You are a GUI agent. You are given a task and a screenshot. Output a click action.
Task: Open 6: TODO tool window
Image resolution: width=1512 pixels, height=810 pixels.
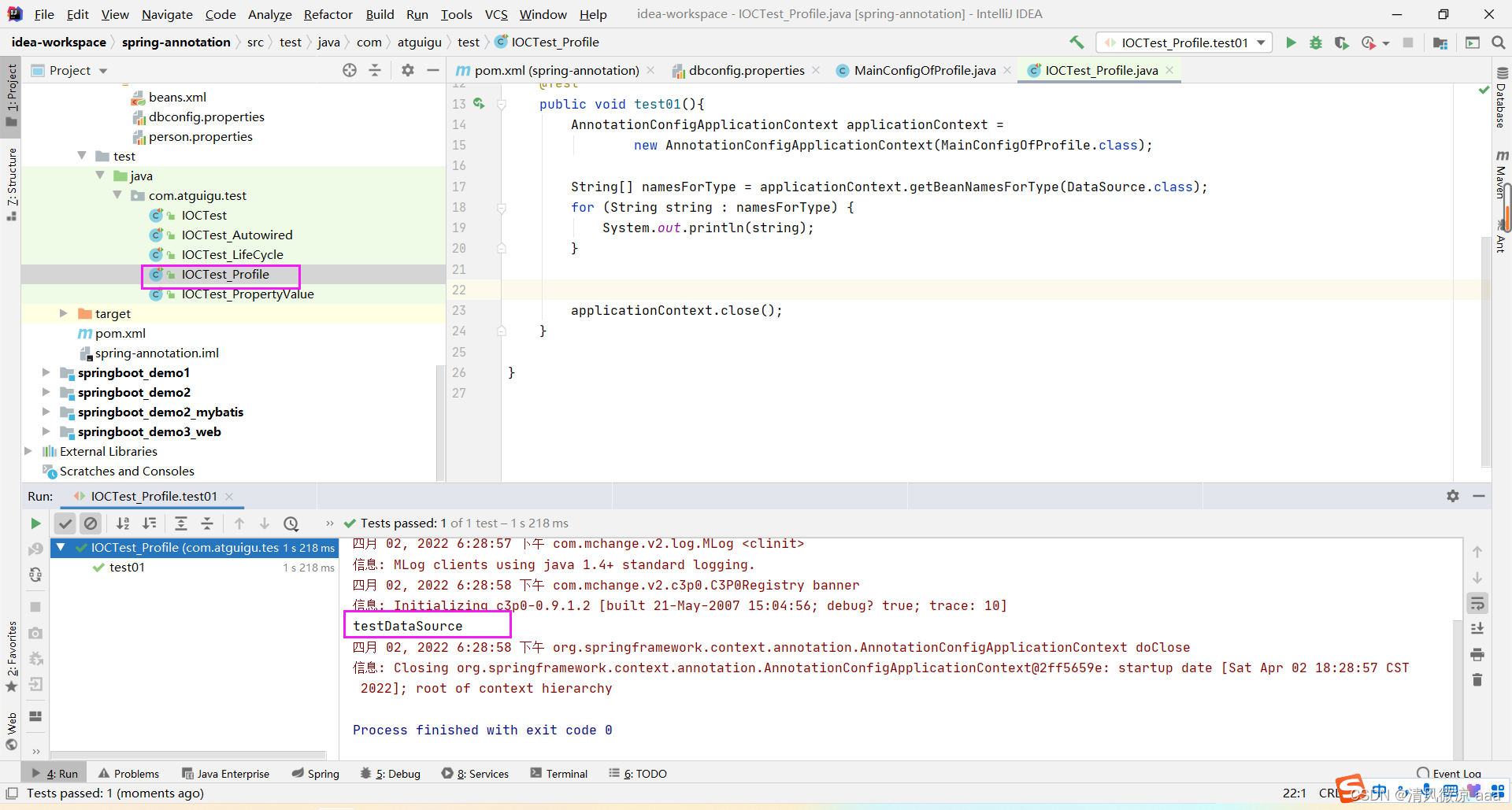click(637, 774)
